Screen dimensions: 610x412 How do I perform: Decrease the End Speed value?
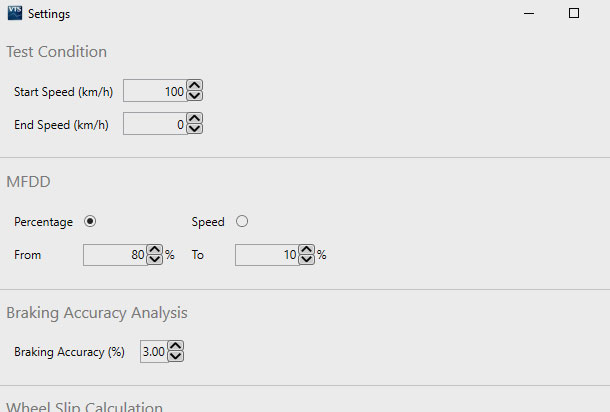pos(195,128)
